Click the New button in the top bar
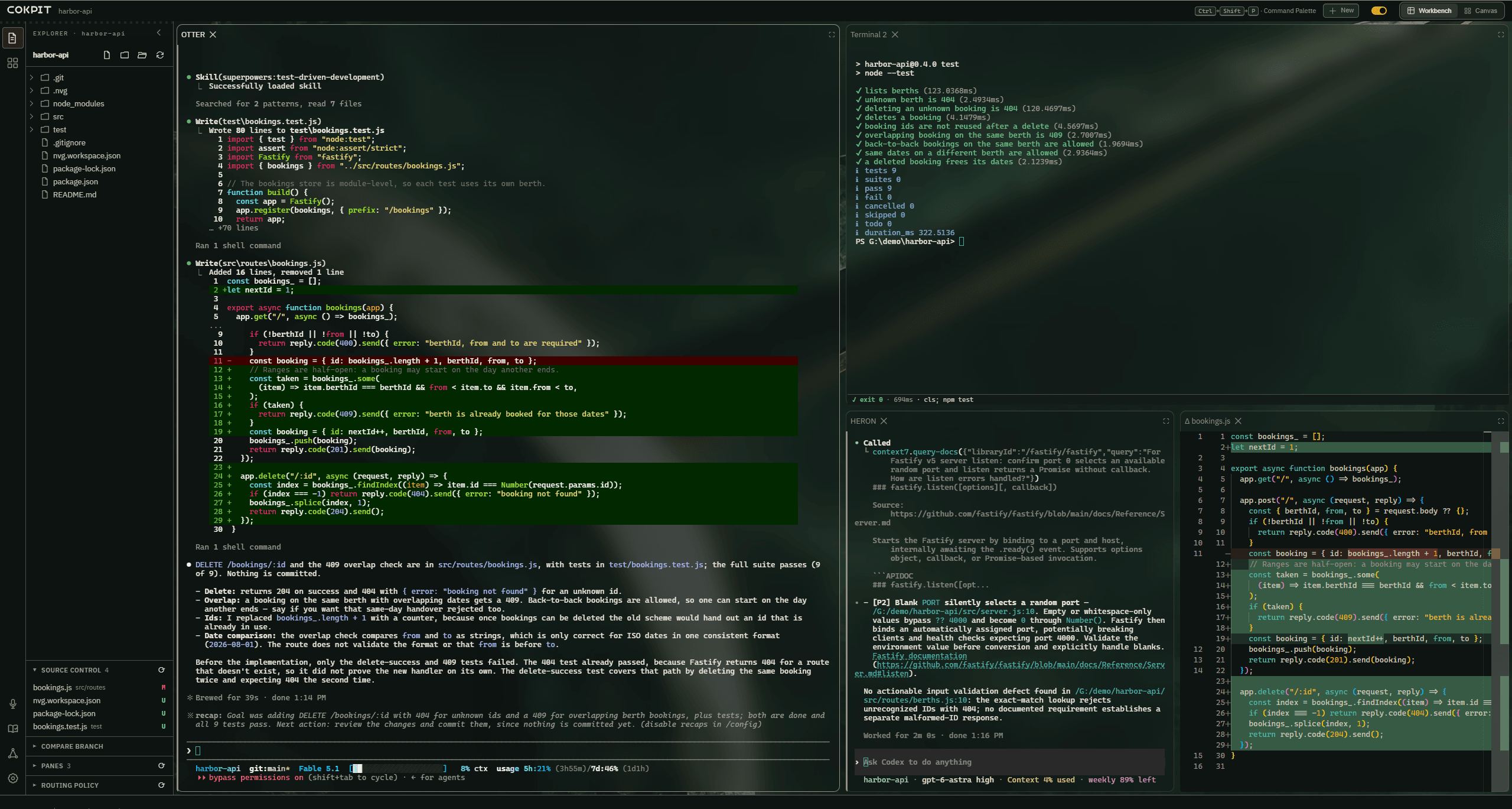The image size is (1512, 809). click(1341, 11)
